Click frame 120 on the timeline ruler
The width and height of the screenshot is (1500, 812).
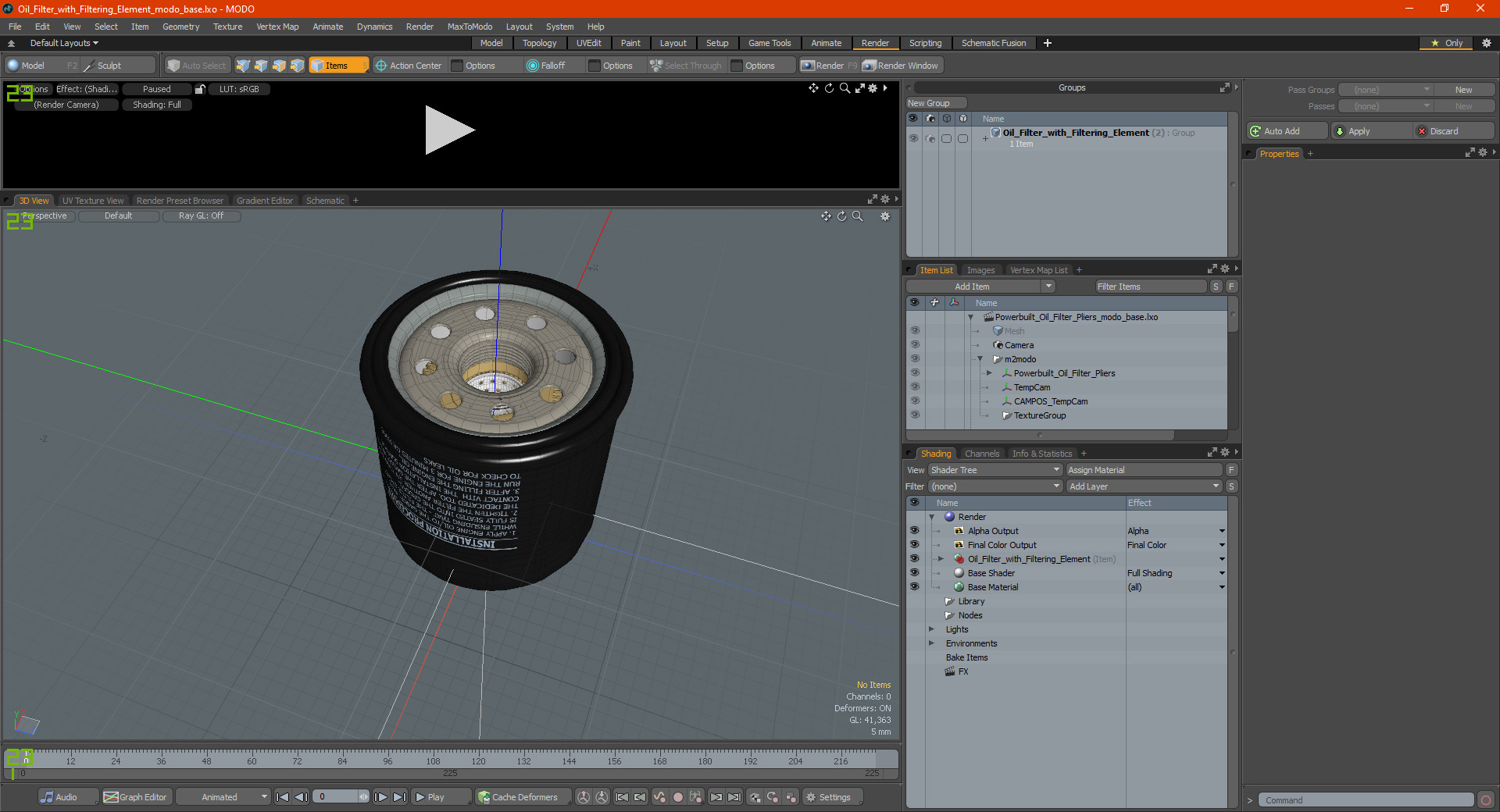click(478, 760)
